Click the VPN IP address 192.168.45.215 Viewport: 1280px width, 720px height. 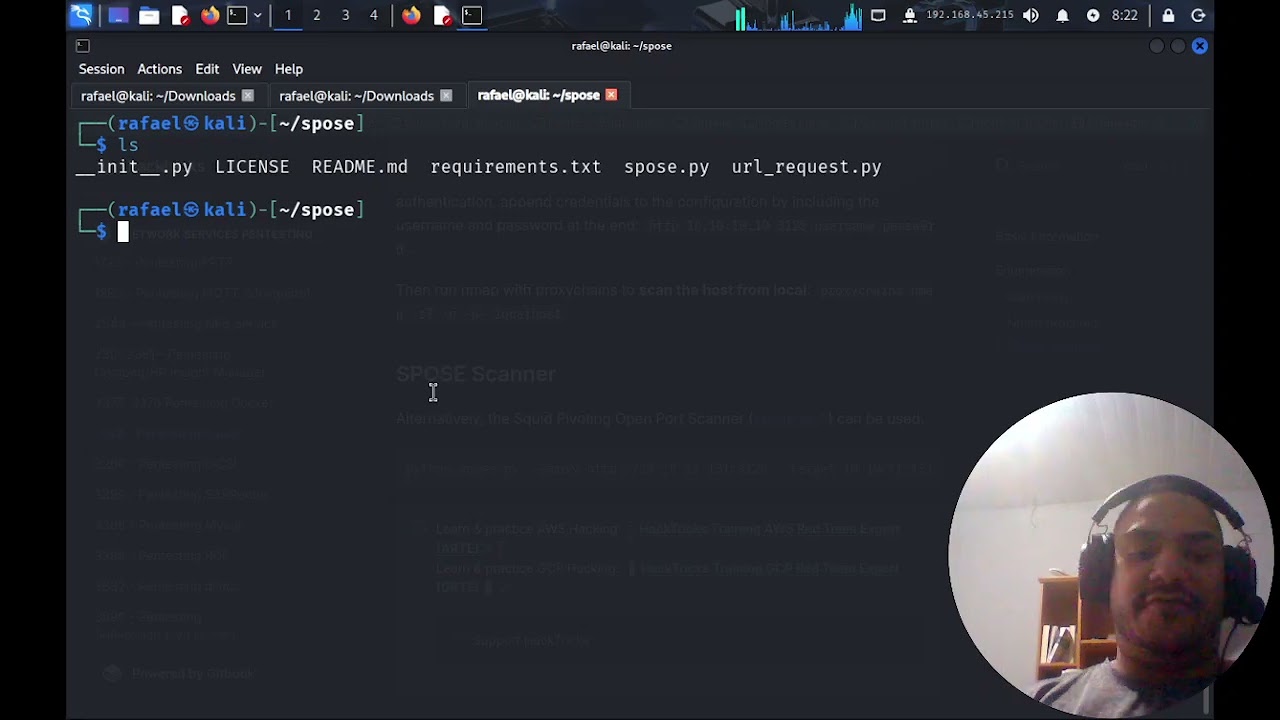[x=969, y=15]
